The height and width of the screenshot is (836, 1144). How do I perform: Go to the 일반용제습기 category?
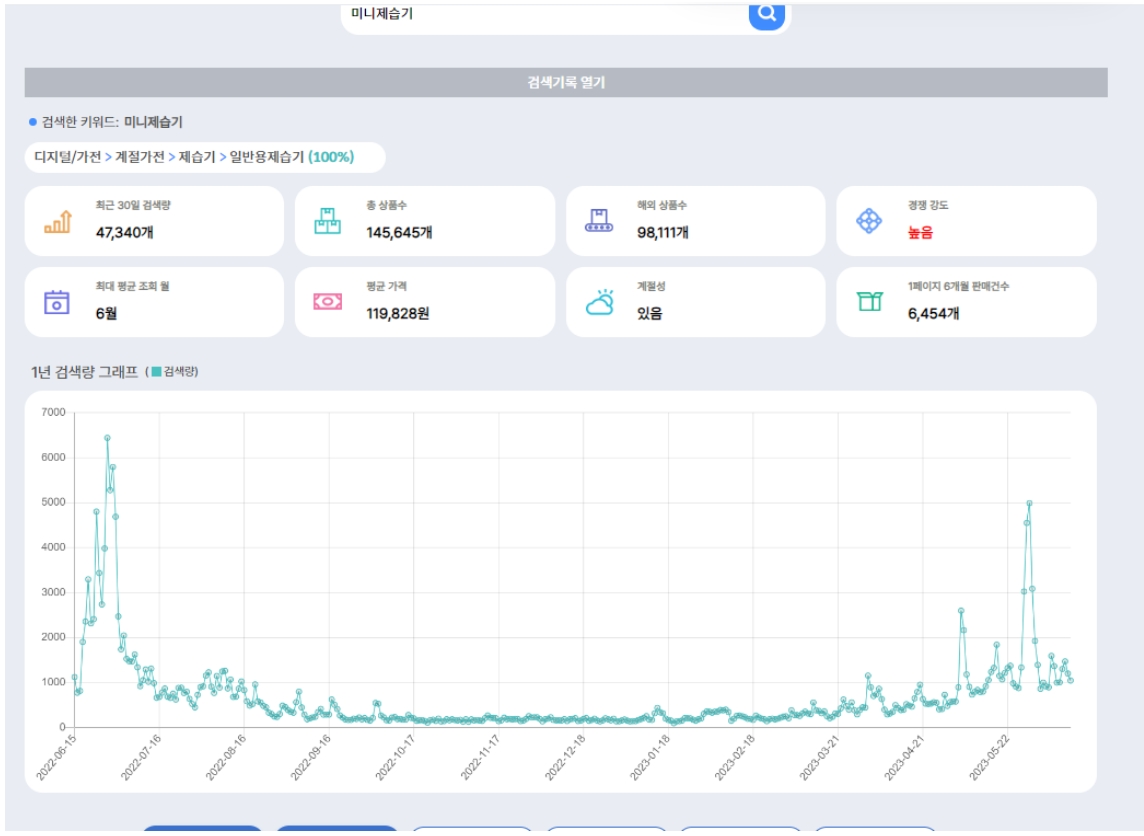tap(266, 157)
